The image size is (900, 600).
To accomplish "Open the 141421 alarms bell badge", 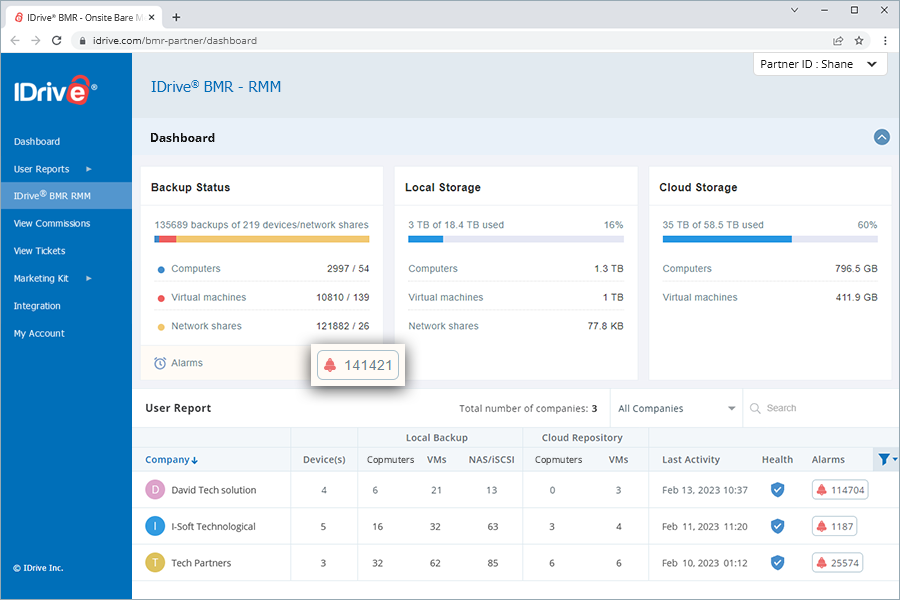I will pos(358,365).
